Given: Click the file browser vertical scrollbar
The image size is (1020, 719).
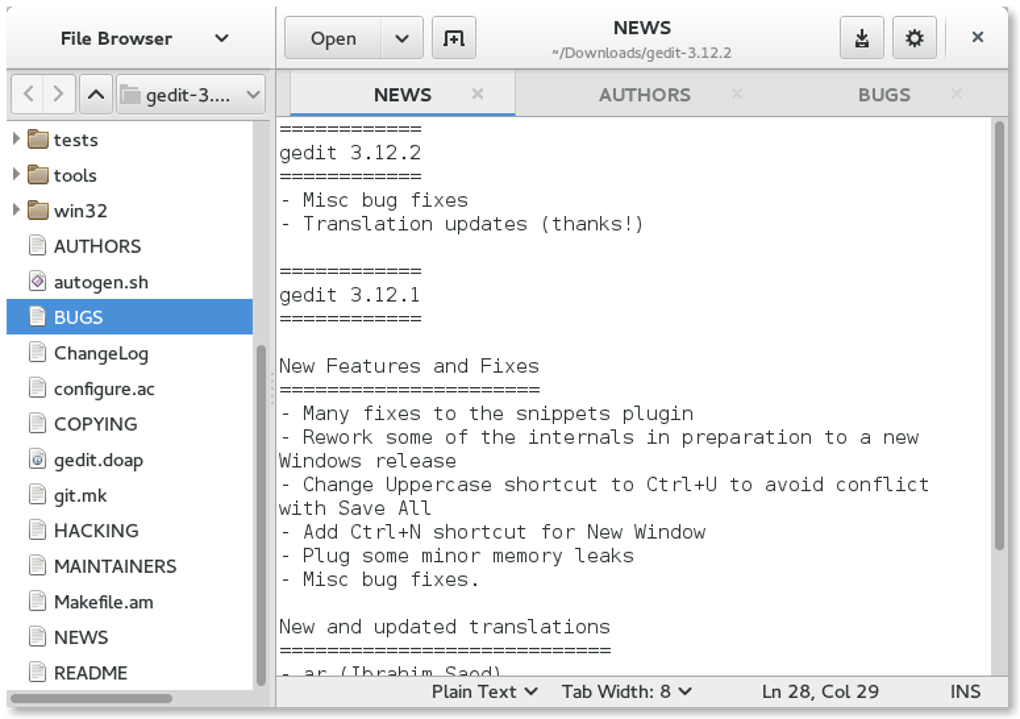Looking at the screenshot, I should pyautogui.click(x=261, y=514).
